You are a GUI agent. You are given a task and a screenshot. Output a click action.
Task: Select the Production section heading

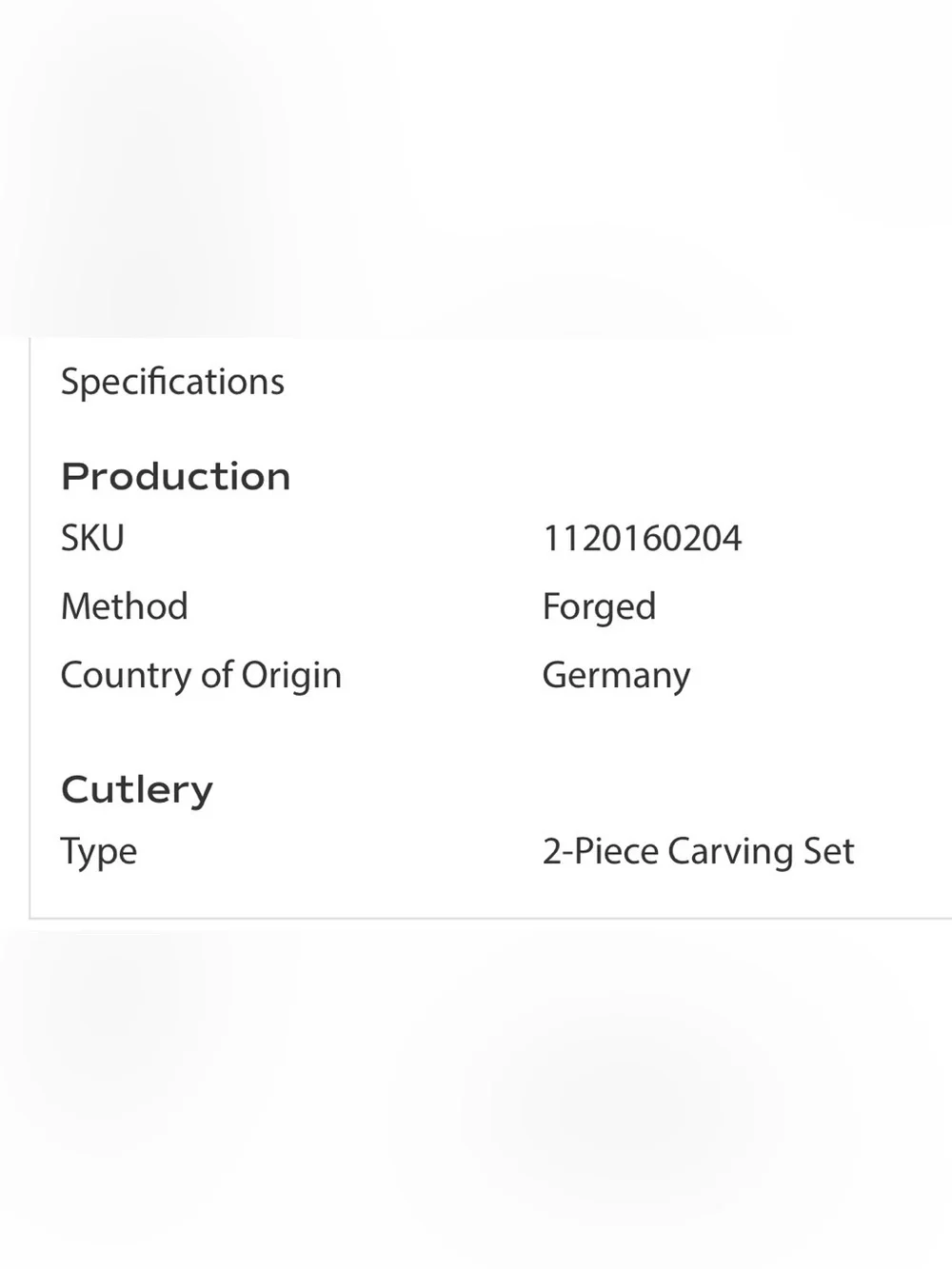[176, 476]
